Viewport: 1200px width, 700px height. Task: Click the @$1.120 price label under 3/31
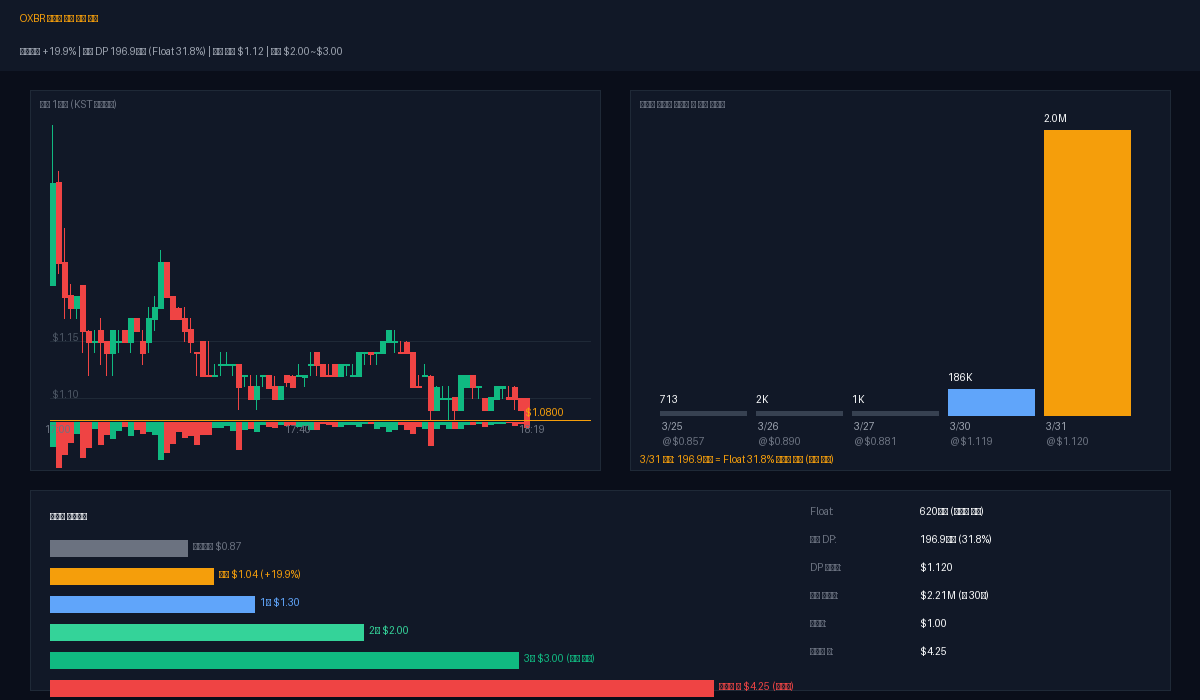(1067, 441)
